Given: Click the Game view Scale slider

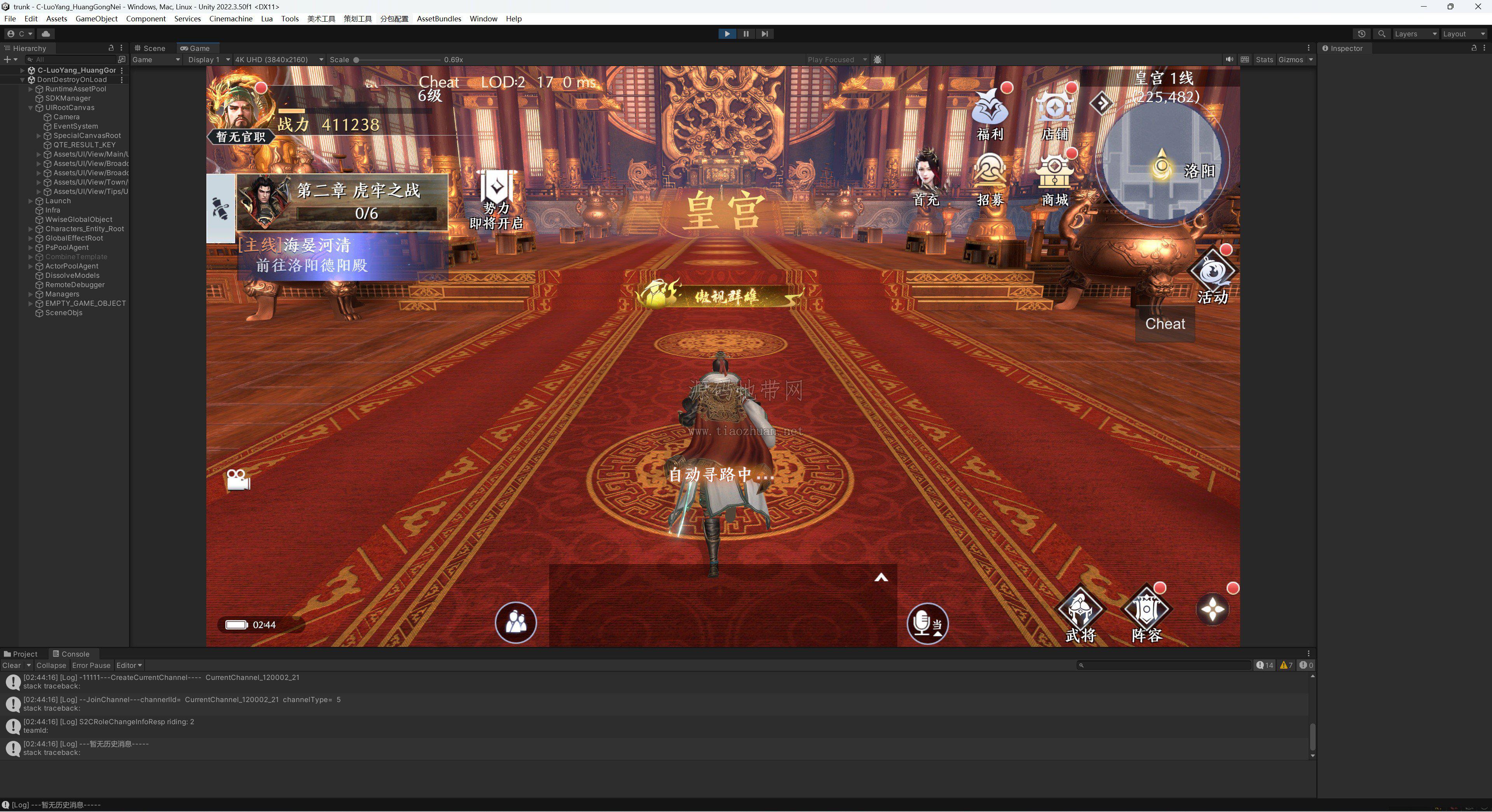Looking at the screenshot, I should click(398, 60).
